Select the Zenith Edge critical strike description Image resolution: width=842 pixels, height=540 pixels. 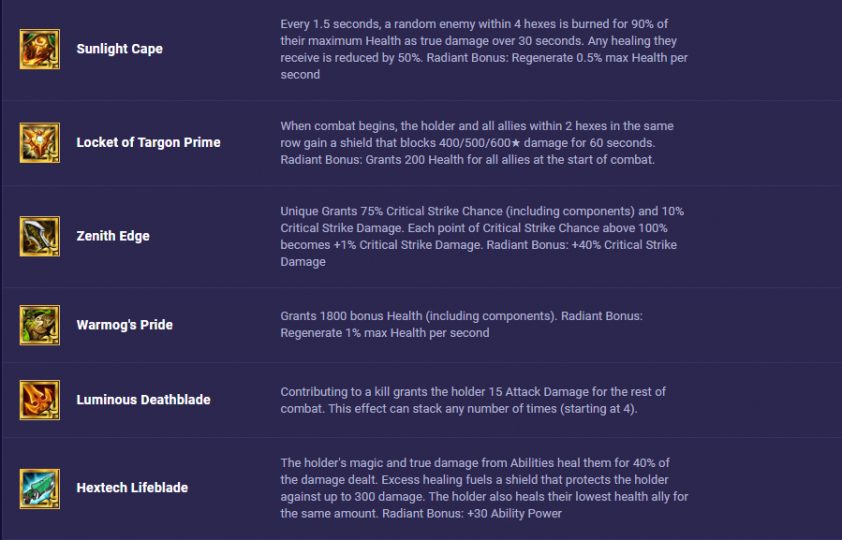tap(482, 236)
